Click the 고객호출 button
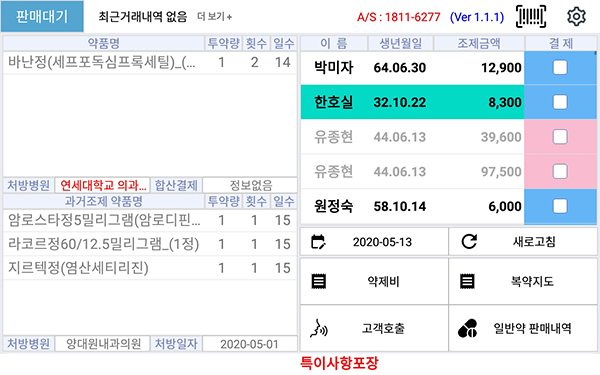The width and height of the screenshot is (600, 375). (x=374, y=328)
